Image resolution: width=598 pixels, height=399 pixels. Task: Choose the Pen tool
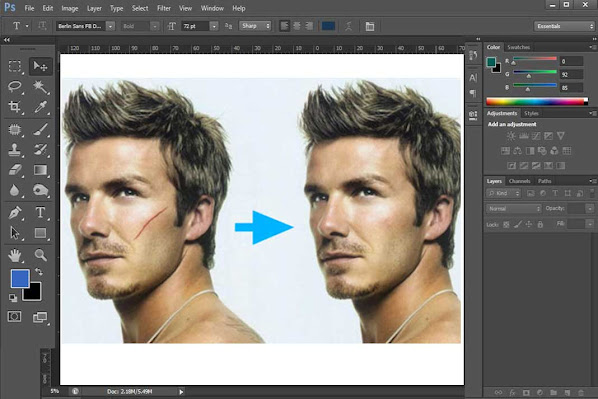pyautogui.click(x=14, y=212)
